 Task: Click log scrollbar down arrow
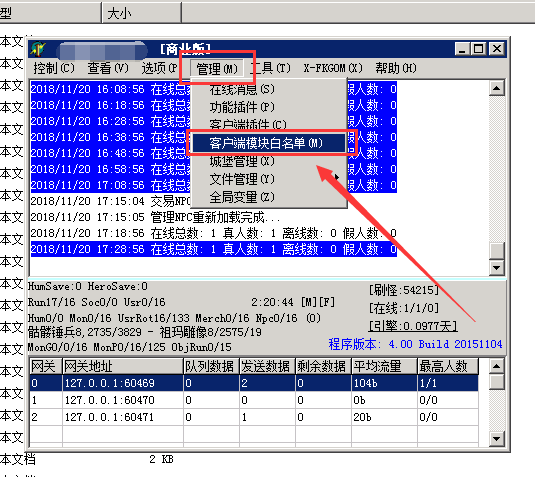click(x=496, y=268)
